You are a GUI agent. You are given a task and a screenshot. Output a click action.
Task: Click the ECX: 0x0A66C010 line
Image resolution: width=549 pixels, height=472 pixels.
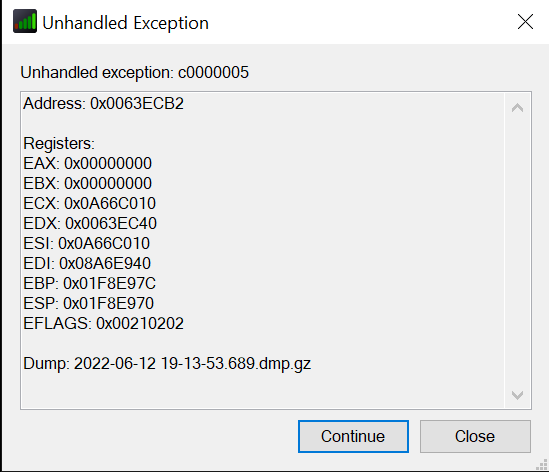pos(89,203)
